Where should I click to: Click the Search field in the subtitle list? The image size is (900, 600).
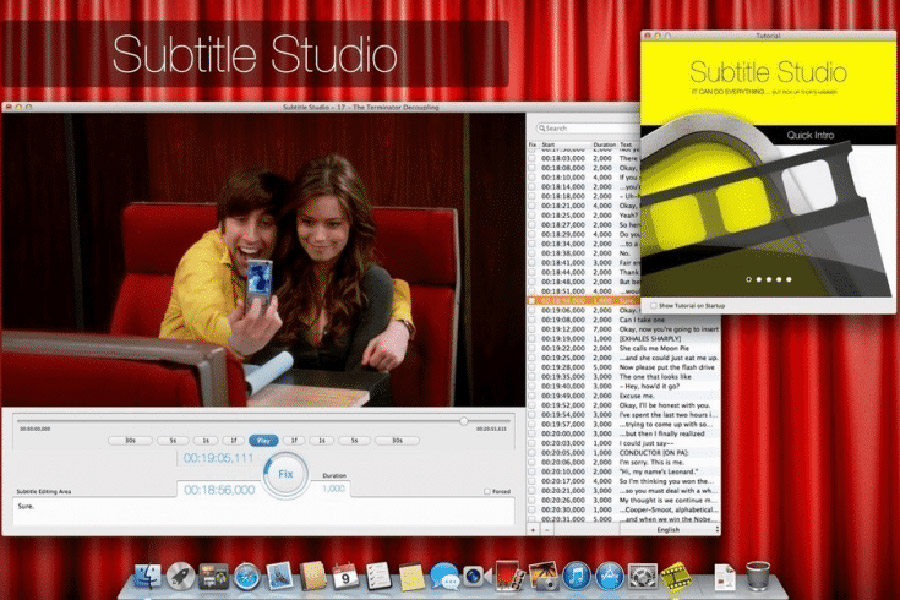pyautogui.click(x=588, y=128)
